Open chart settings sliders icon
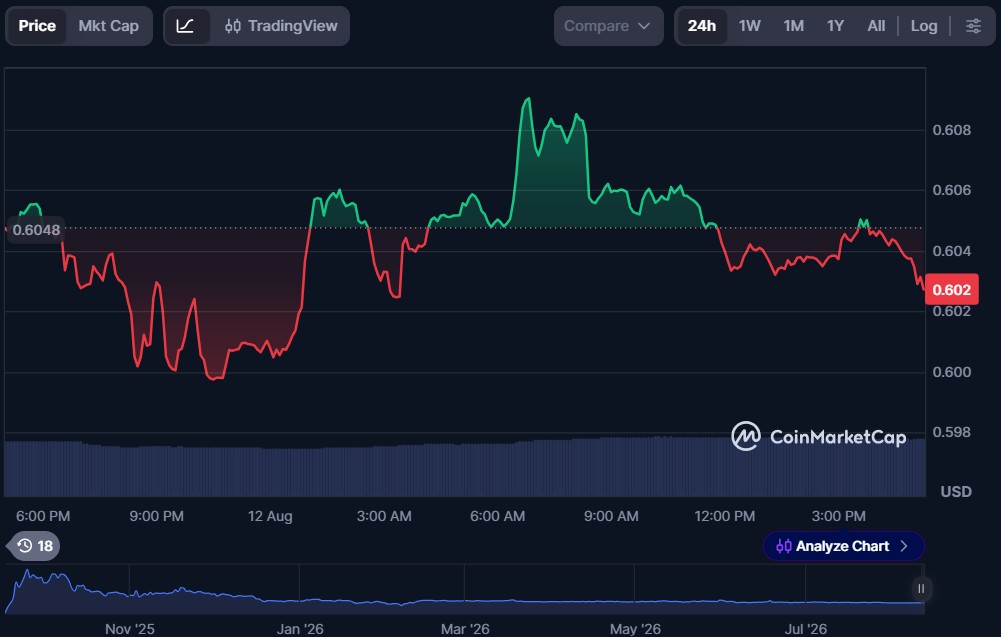 [x=973, y=26]
